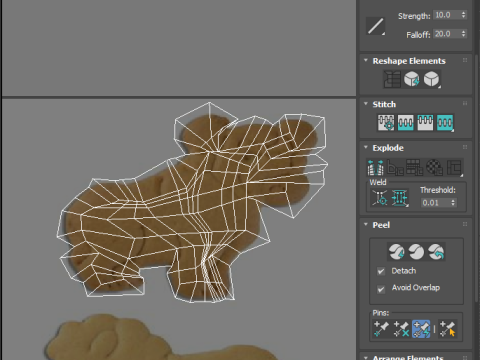Click the Stitch Custom icon
This screenshot has width=480, height=360.
click(x=445, y=122)
